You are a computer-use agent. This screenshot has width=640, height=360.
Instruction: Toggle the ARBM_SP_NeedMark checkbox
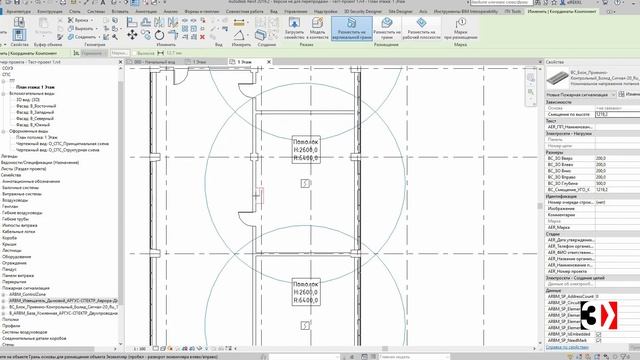pos(598,340)
